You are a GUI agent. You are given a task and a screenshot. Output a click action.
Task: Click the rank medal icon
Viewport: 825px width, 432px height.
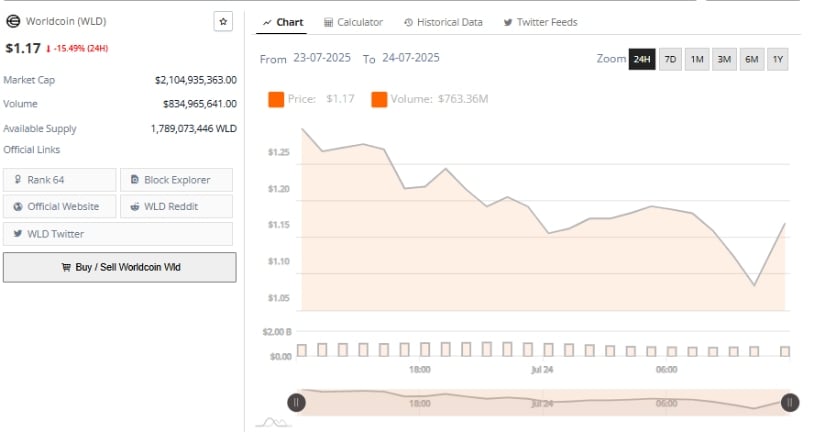(18, 179)
